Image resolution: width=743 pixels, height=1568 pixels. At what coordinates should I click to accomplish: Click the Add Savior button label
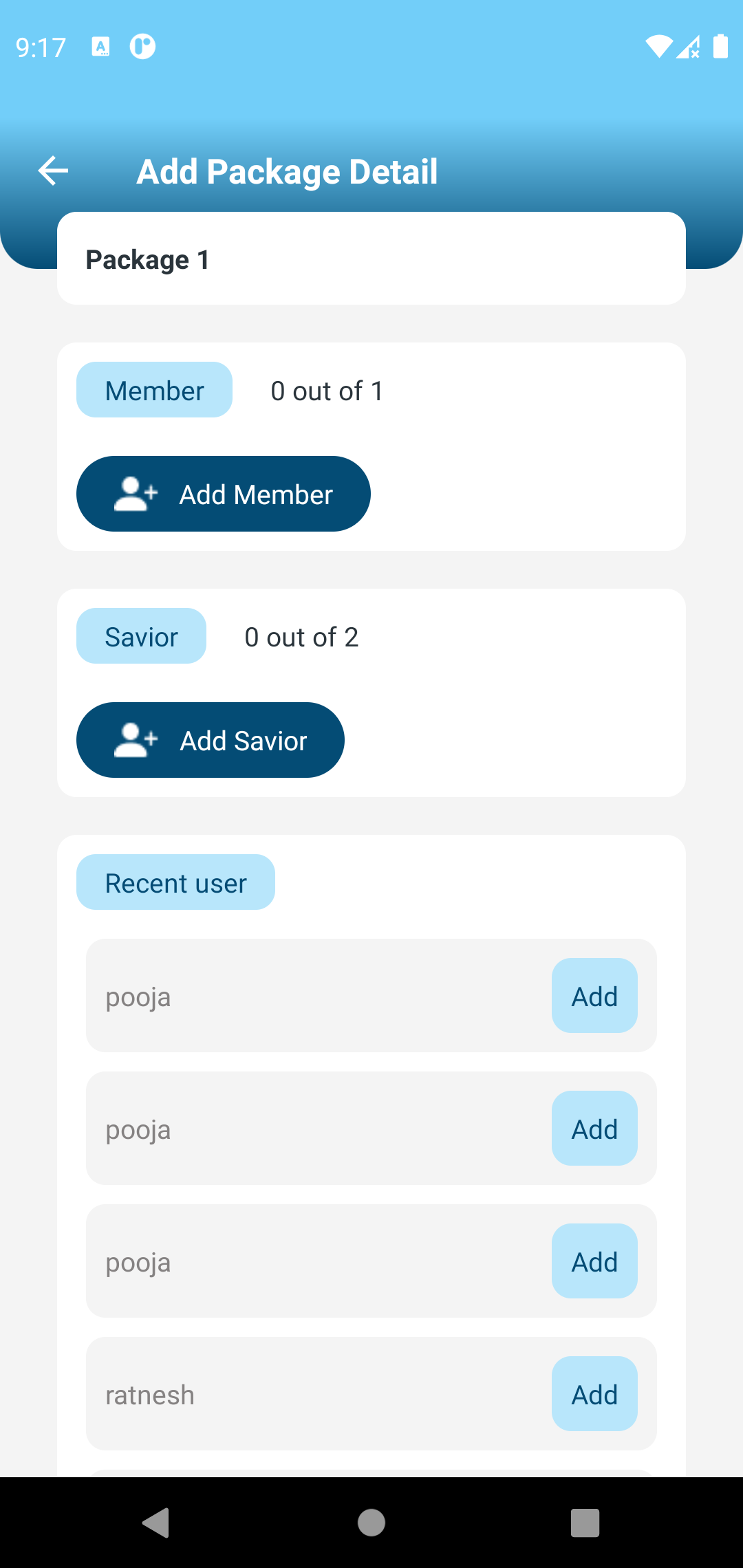(x=244, y=741)
